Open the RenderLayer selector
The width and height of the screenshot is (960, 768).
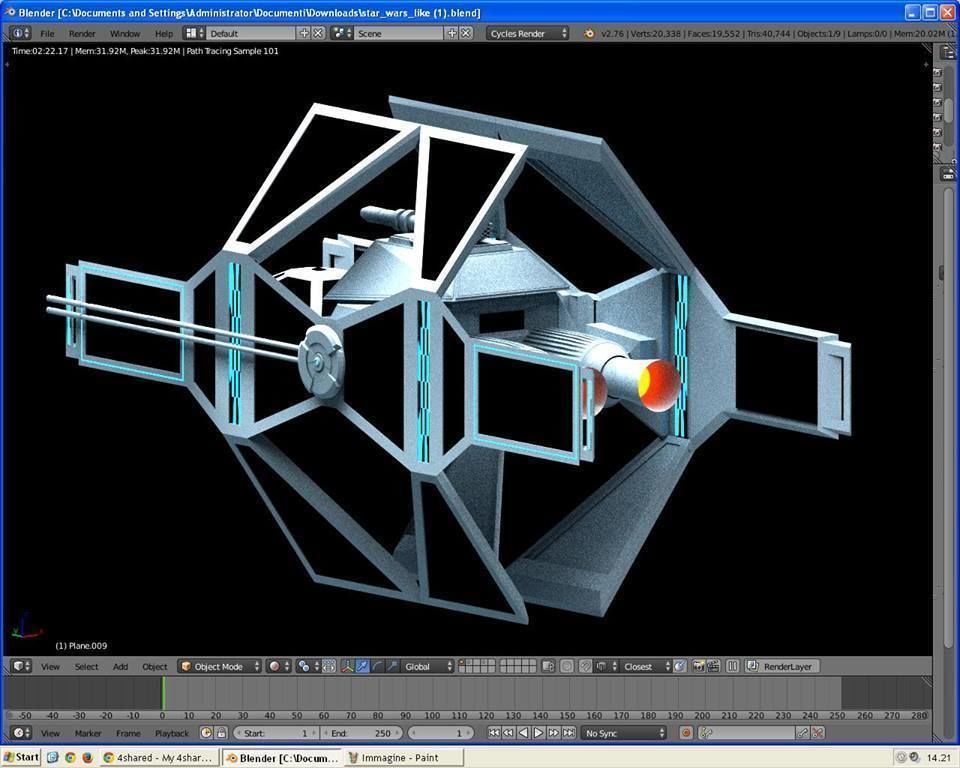tap(782, 666)
